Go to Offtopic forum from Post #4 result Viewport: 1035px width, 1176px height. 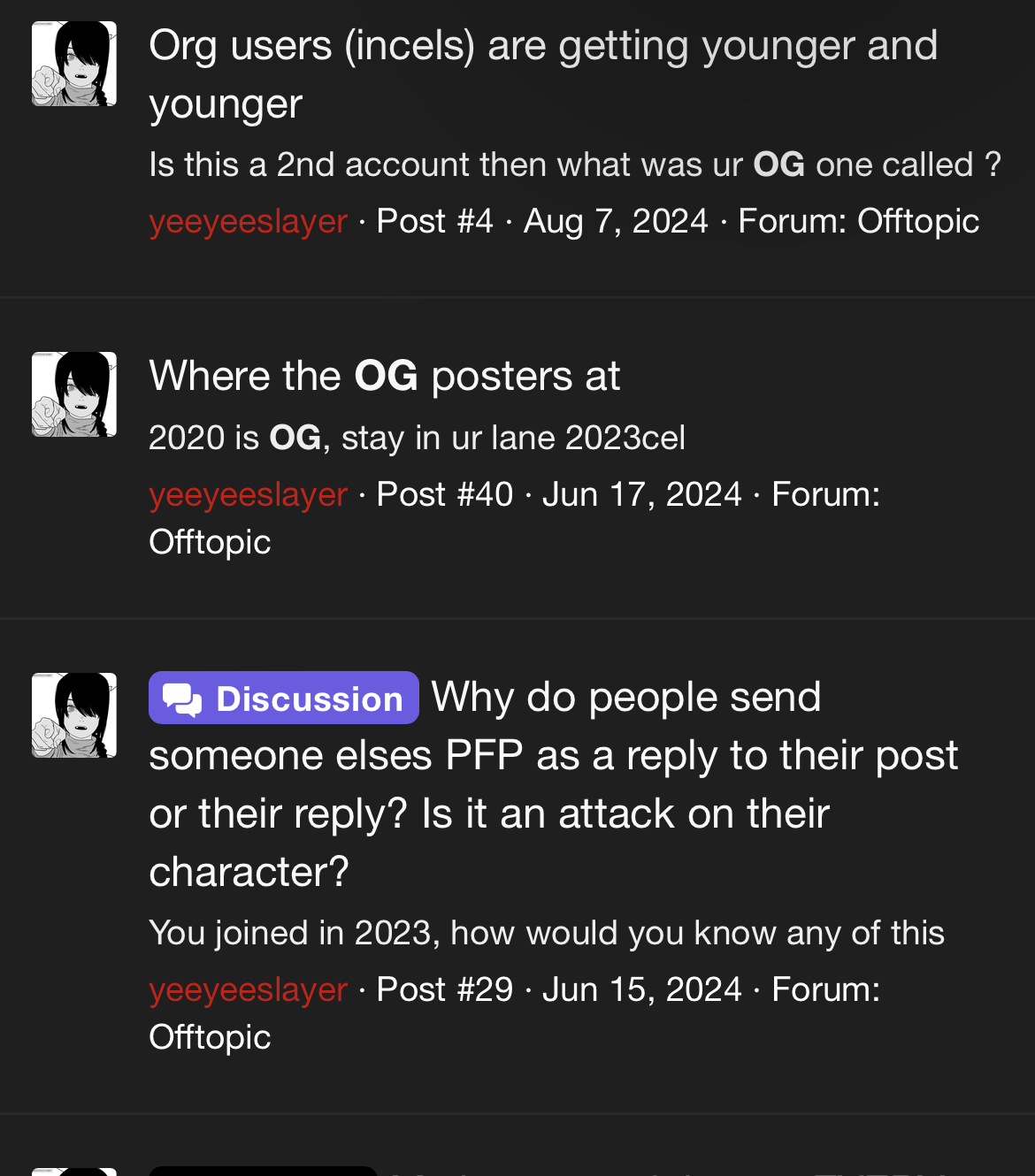918,221
